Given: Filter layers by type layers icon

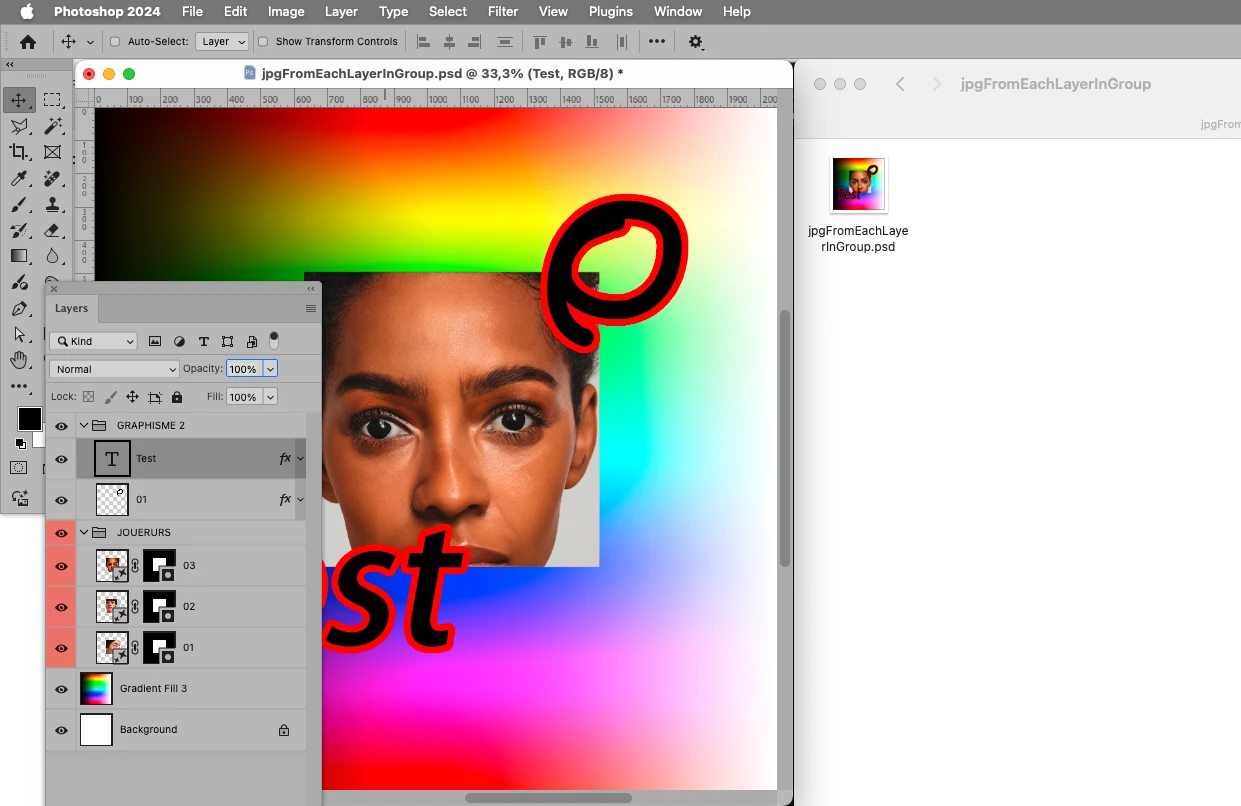Looking at the screenshot, I should 204,341.
